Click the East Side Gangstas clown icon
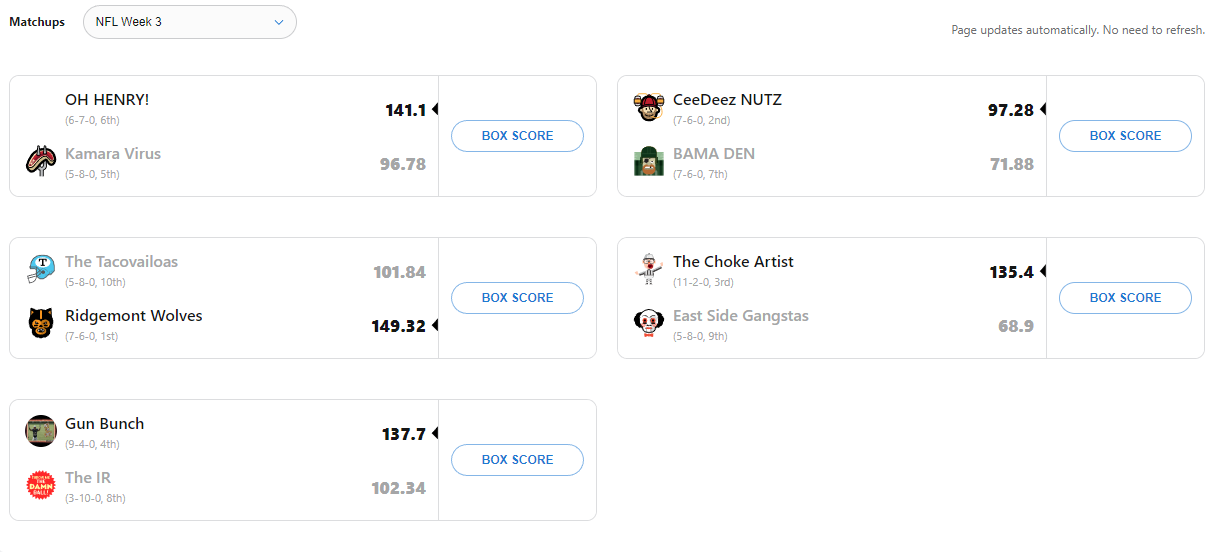This screenshot has height=552, width=1211. point(649,322)
